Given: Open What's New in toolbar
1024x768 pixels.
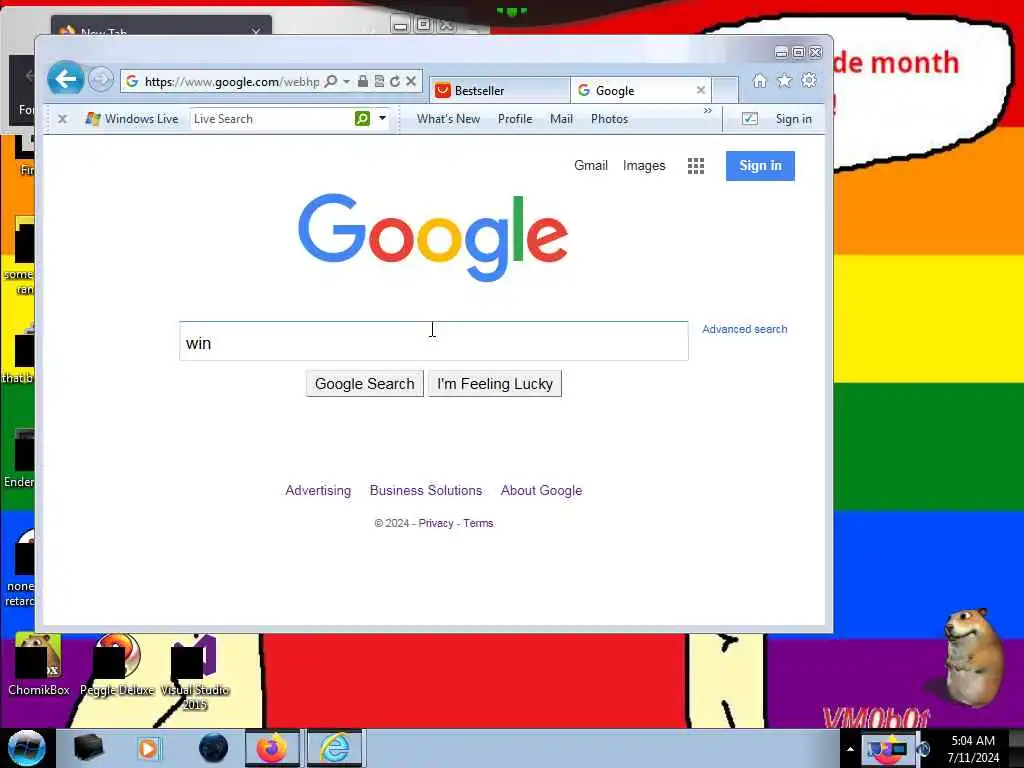Looking at the screenshot, I should tap(449, 119).
